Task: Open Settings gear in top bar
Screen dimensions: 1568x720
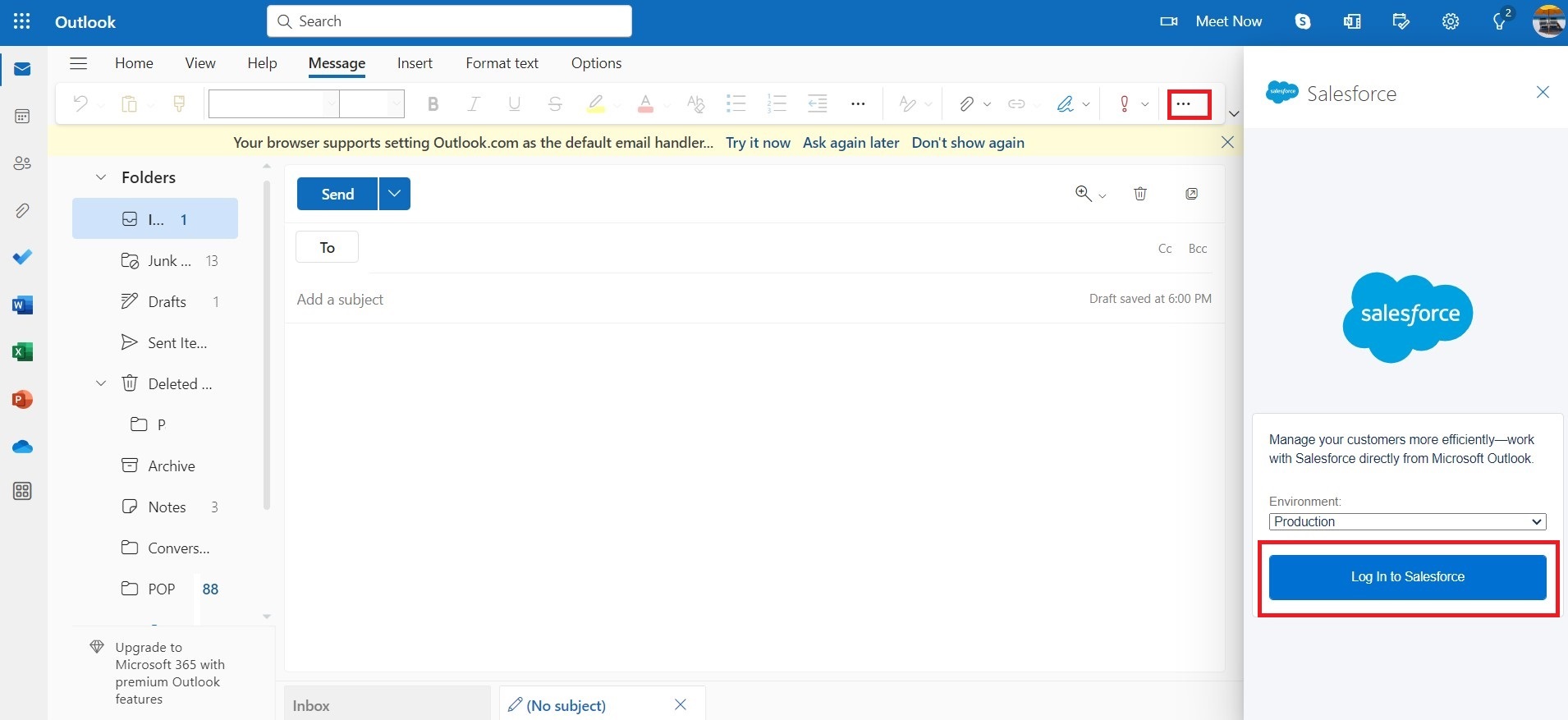Action: tap(1451, 21)
